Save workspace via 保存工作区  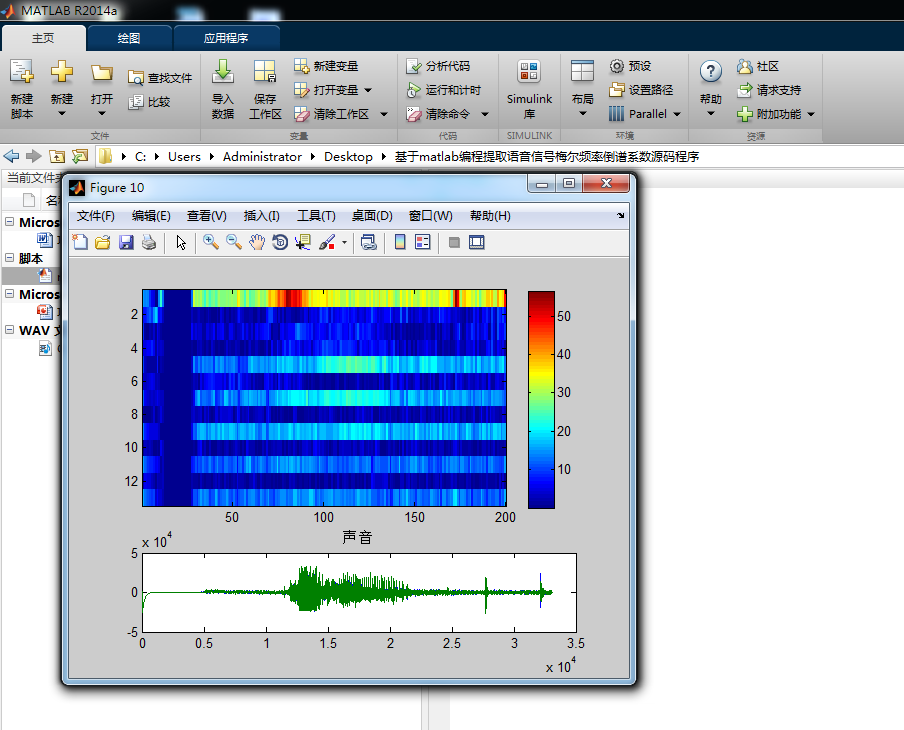coord(265,89)
